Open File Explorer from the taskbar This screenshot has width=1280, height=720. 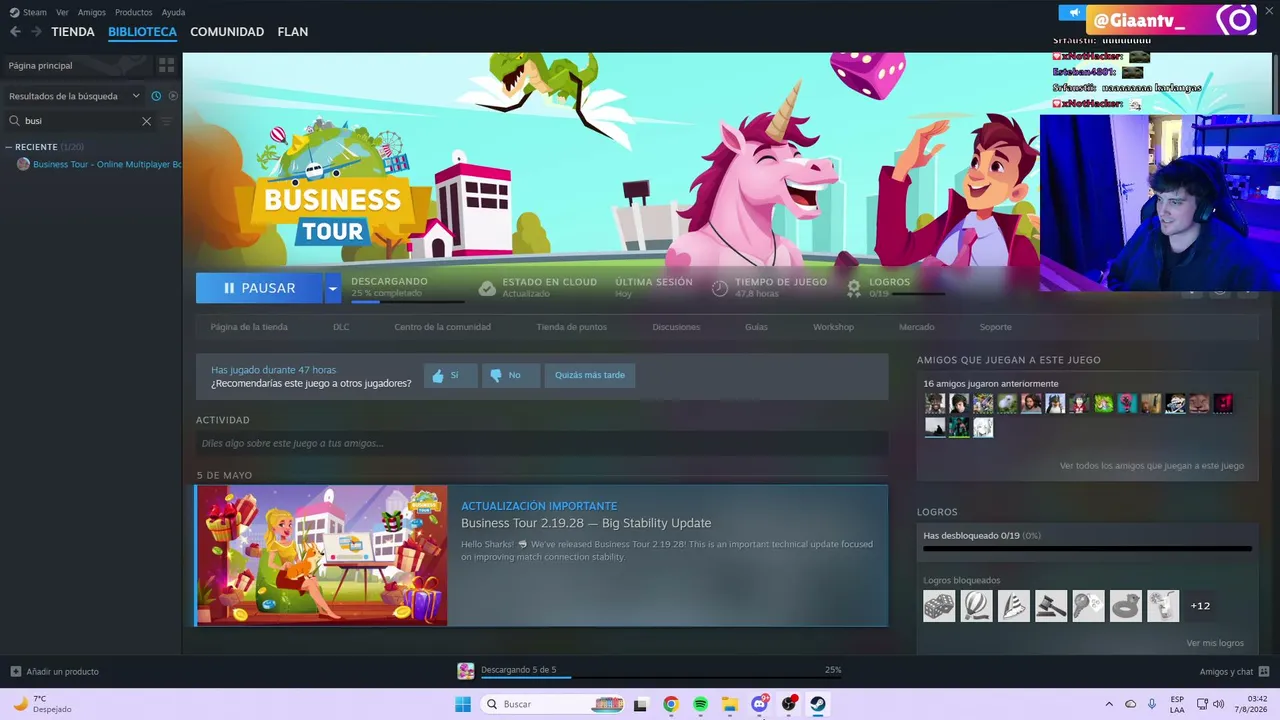(x=730, y=704)
